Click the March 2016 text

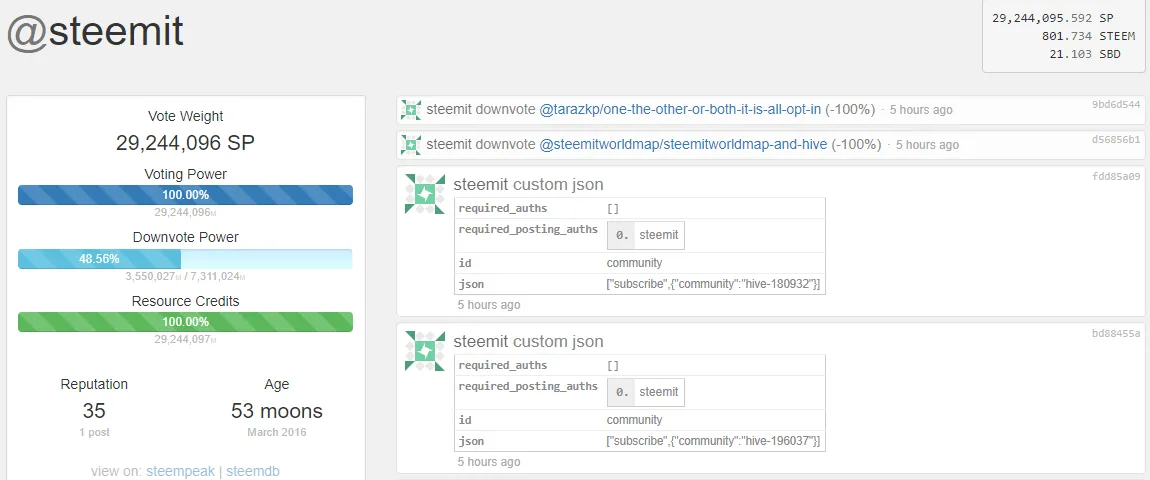[276, 432]
